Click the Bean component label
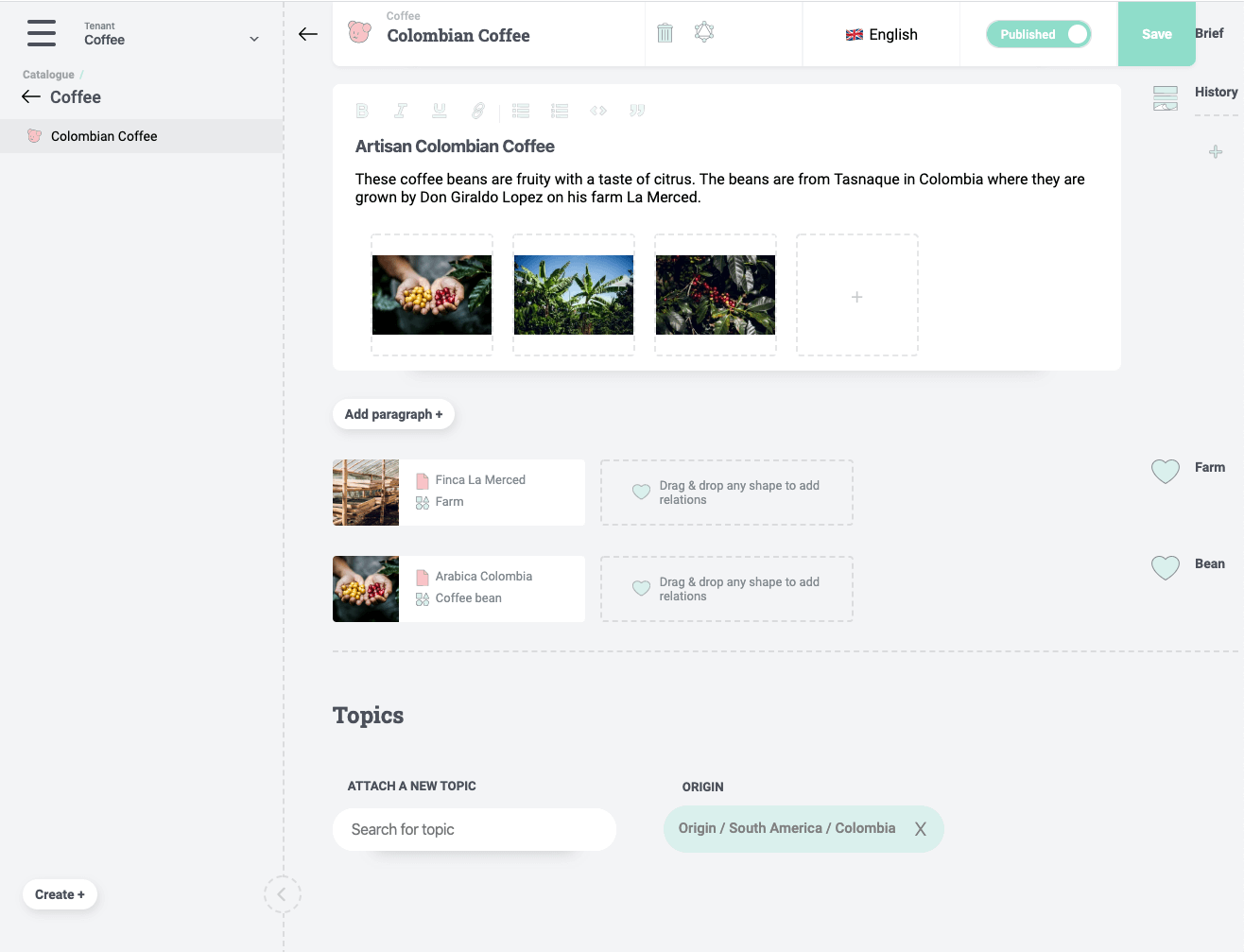The width and height of the screenshot is (1244, 952). click(x=1210, y=563)
